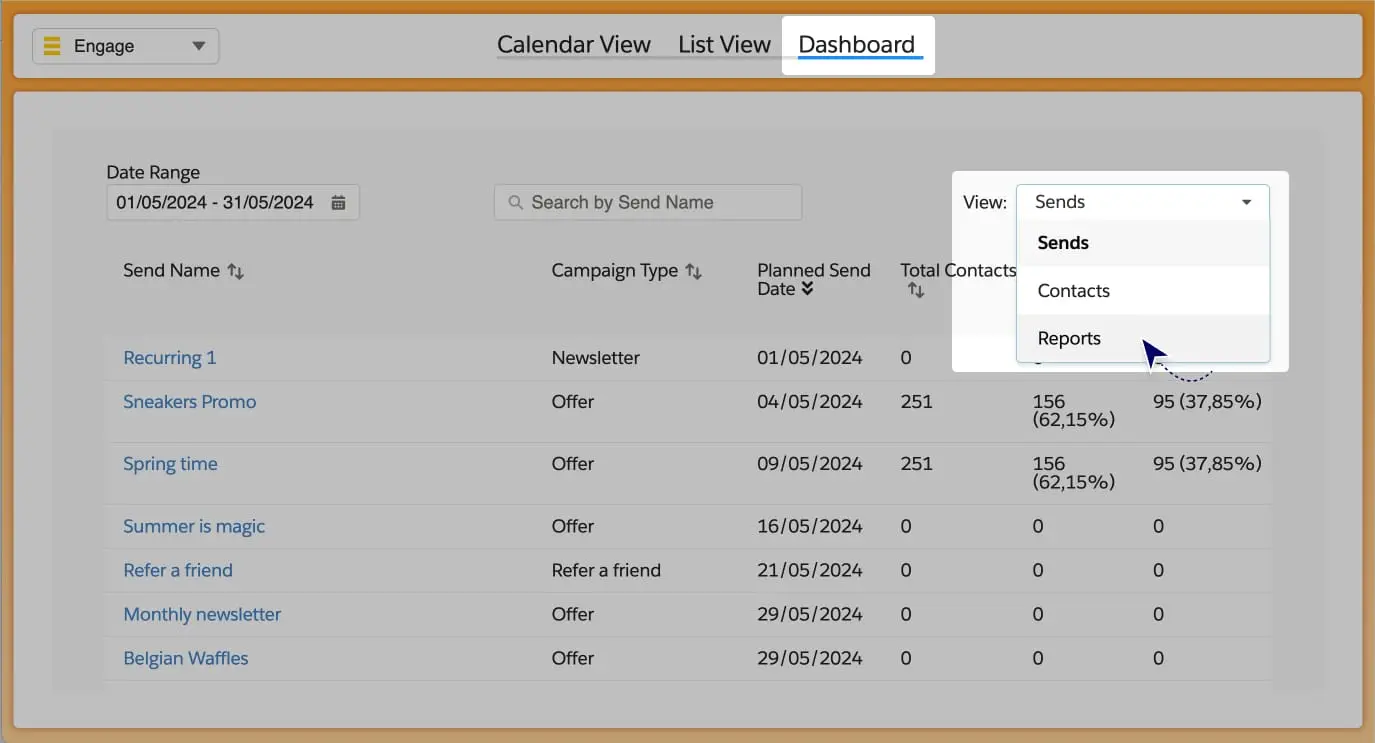
Task: Select Reports from the View dropdown
Action: (x=1069, y=338)
